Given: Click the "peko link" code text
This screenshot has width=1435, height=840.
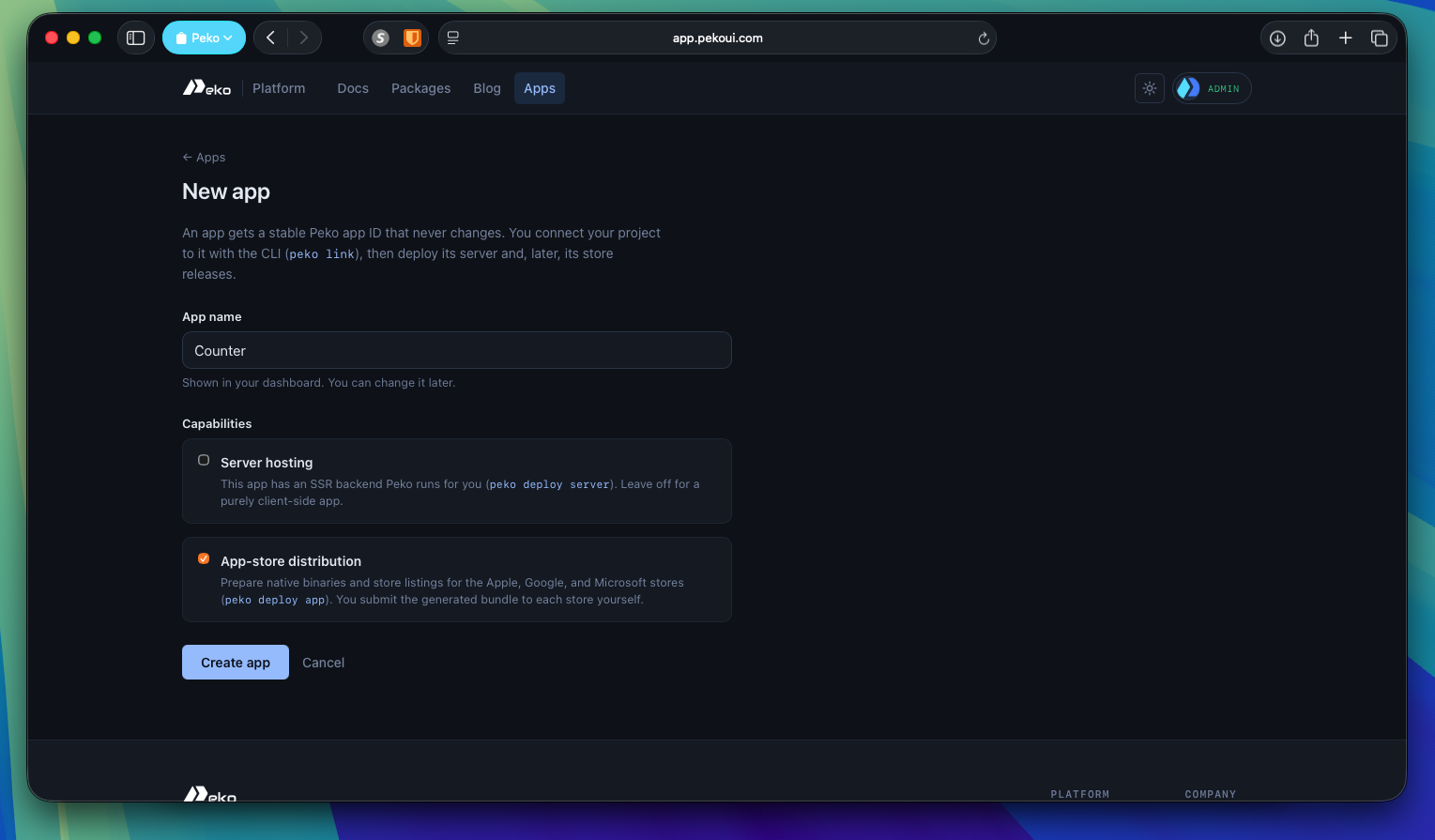Looking at the screenshot, I should (x=322, y=254).
